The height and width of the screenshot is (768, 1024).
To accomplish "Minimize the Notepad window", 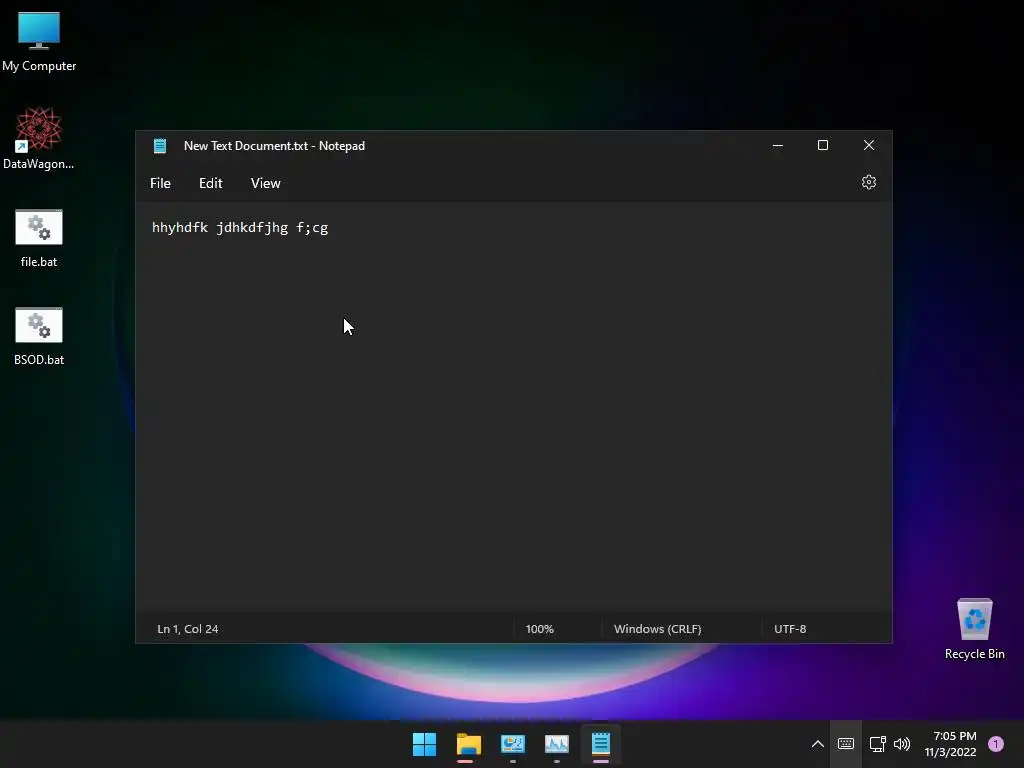I will click(778, 146).
